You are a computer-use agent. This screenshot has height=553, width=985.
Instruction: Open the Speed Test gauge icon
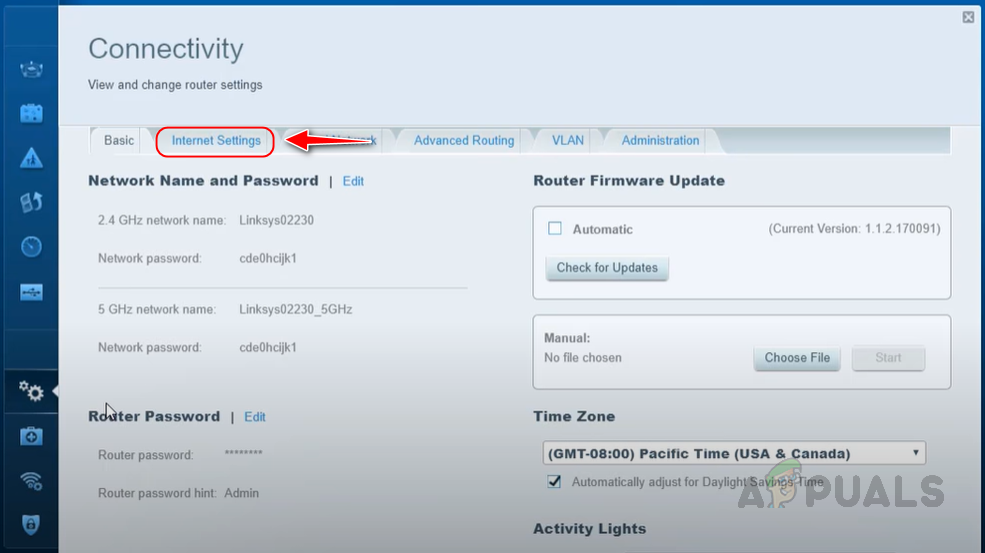31,247
